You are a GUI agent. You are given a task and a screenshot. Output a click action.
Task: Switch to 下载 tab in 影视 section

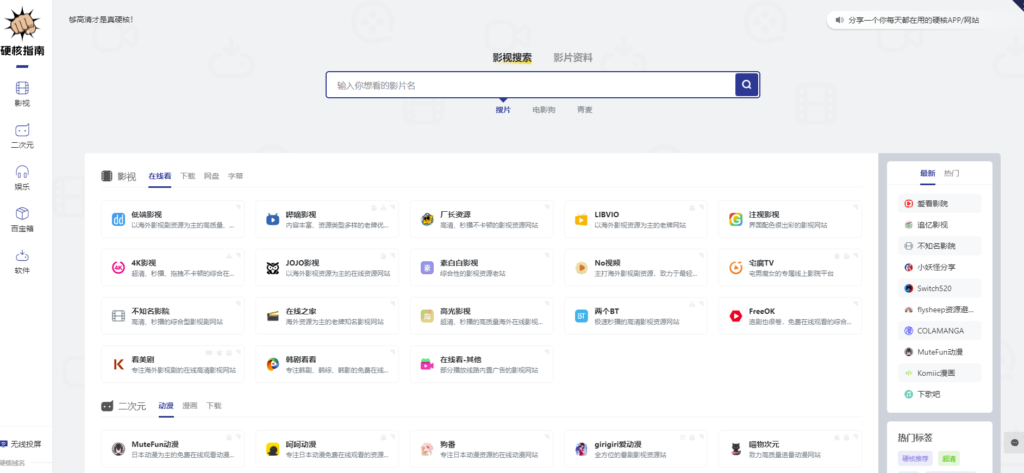click(187, 176)
